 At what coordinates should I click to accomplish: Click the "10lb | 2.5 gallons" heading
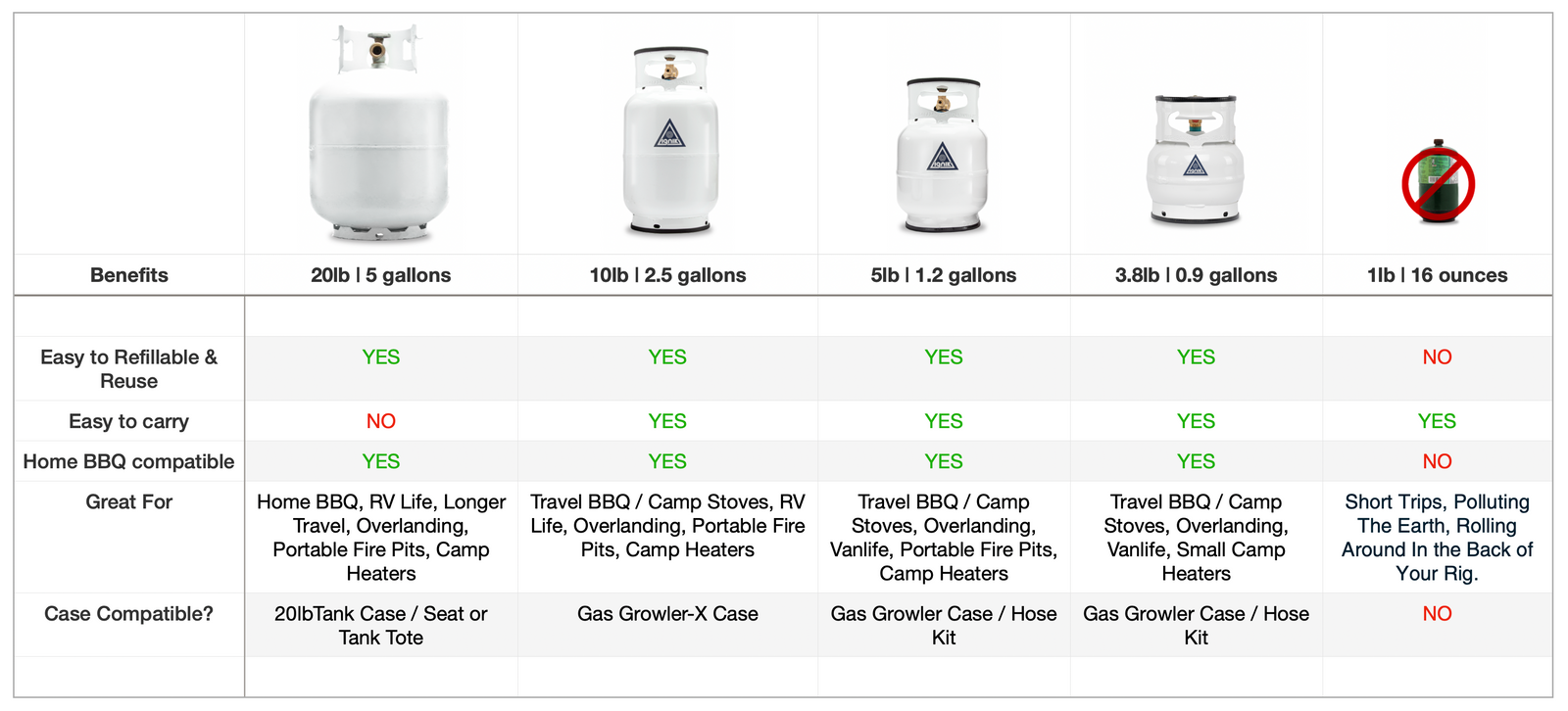667,275
